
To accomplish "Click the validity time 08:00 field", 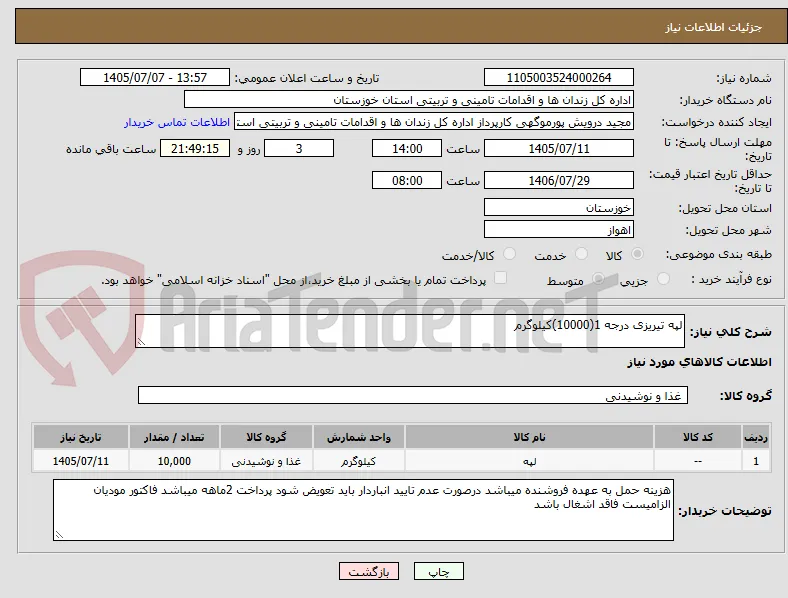I will coord(407,180).
